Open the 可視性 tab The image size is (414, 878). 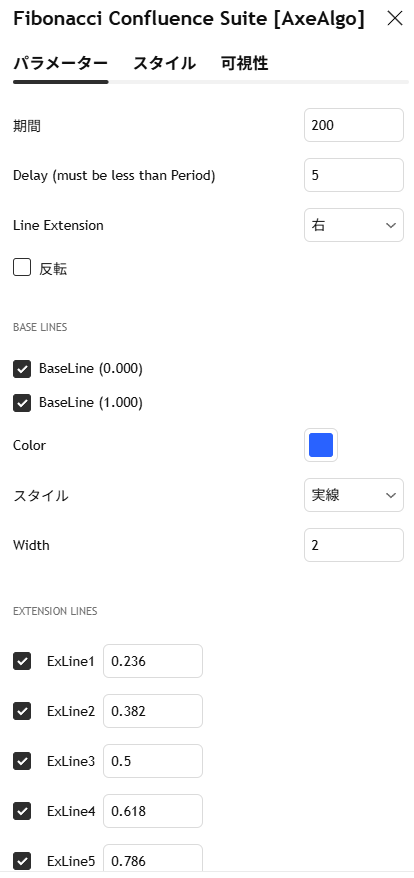click(244, 63)
